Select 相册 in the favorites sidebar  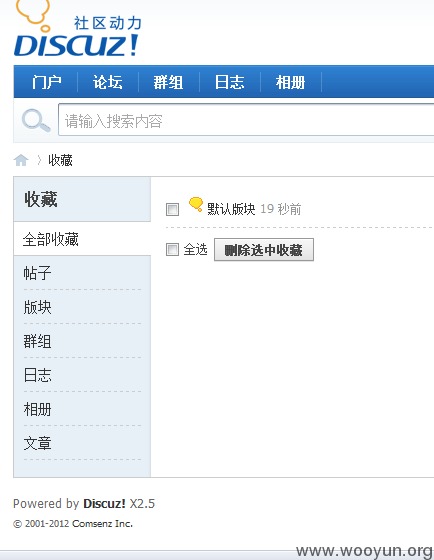coord(38,409)
